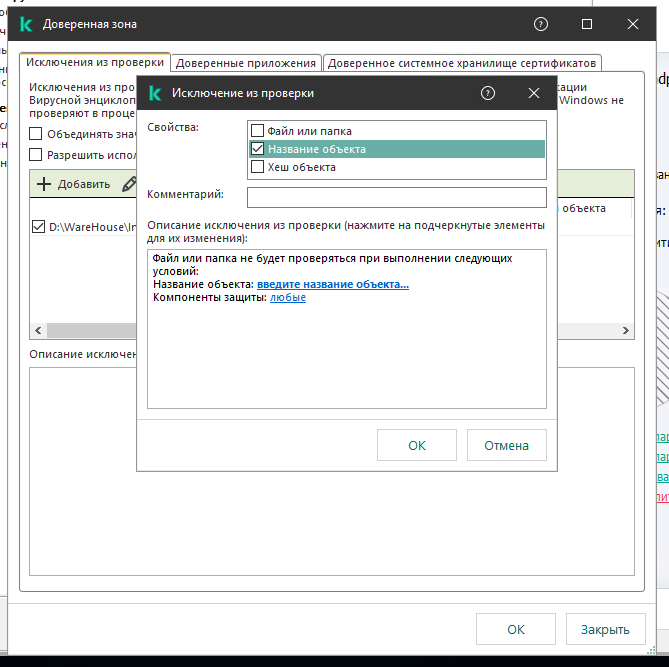Viewport: 669px width, 667px height.
Task: Switch to the Исключения из проверки tab
Action: 95,62
